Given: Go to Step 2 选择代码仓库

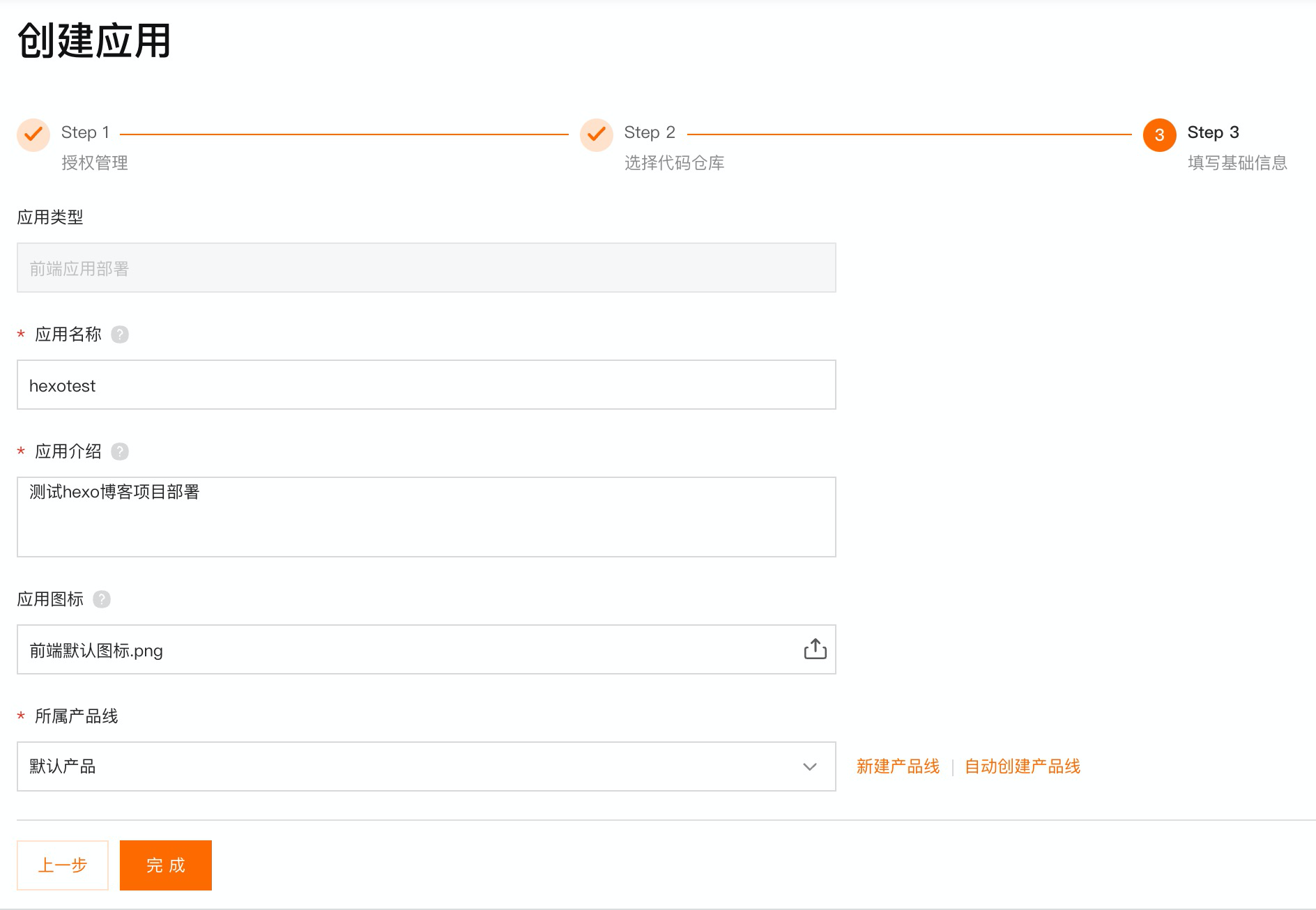Looking at the screenshot, I should click(673, 163).
